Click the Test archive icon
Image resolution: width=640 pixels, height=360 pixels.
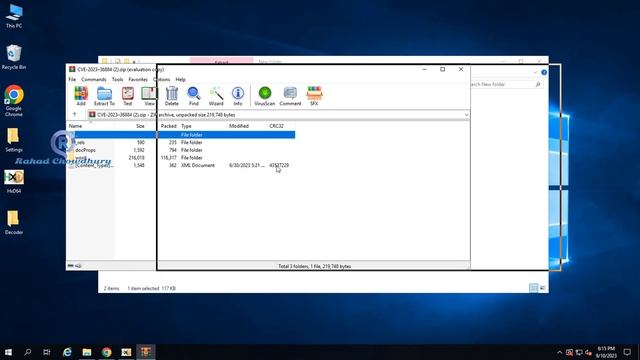coord(128,96)
